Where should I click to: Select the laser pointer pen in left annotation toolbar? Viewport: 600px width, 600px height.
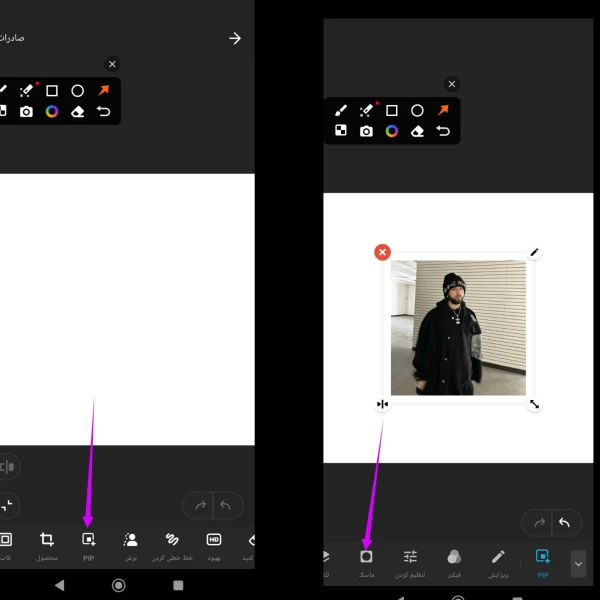[x=27, y=90]
